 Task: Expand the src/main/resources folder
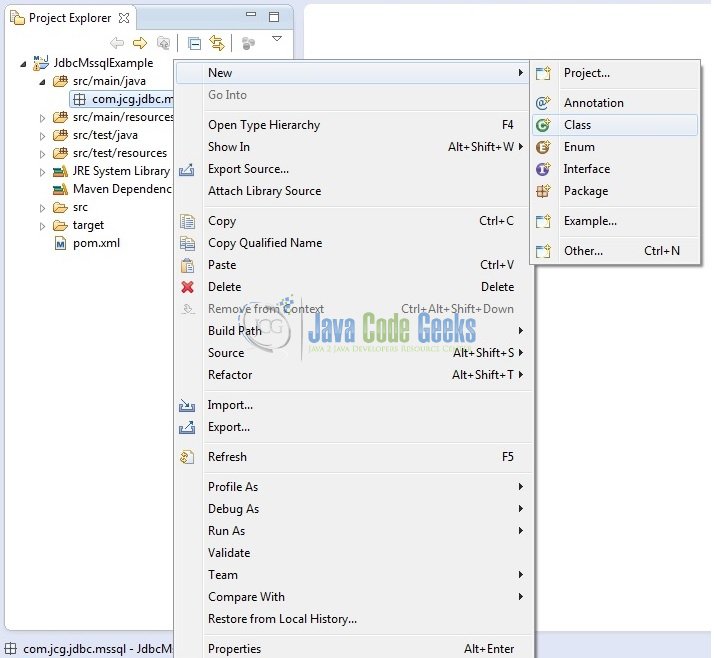(x=42, y=118)
